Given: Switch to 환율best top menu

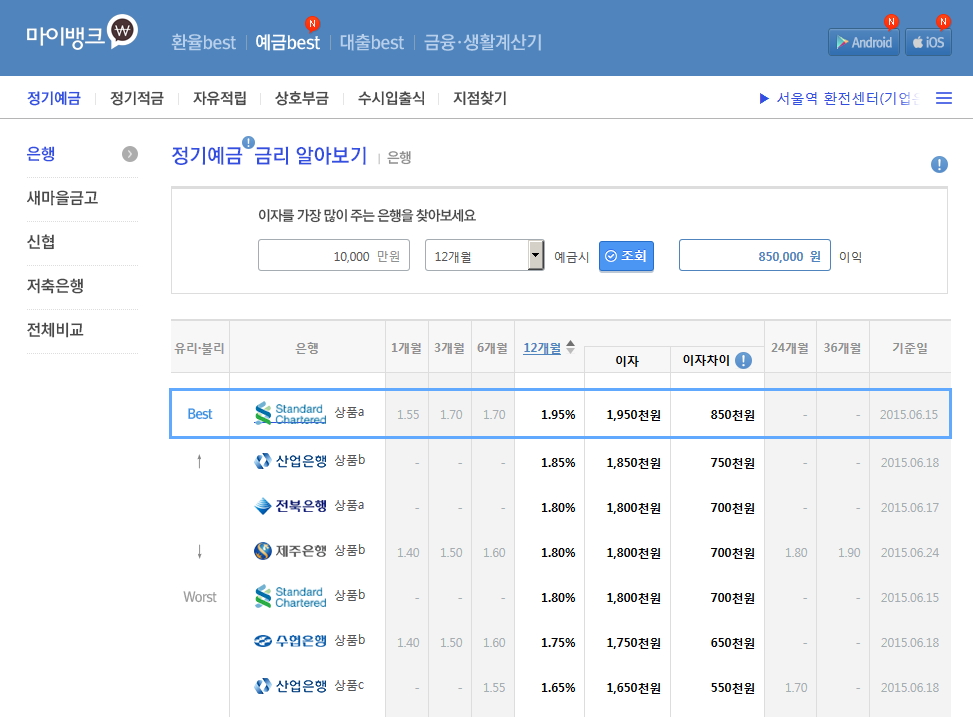Looking at the screenshot, I should (204, 42).
